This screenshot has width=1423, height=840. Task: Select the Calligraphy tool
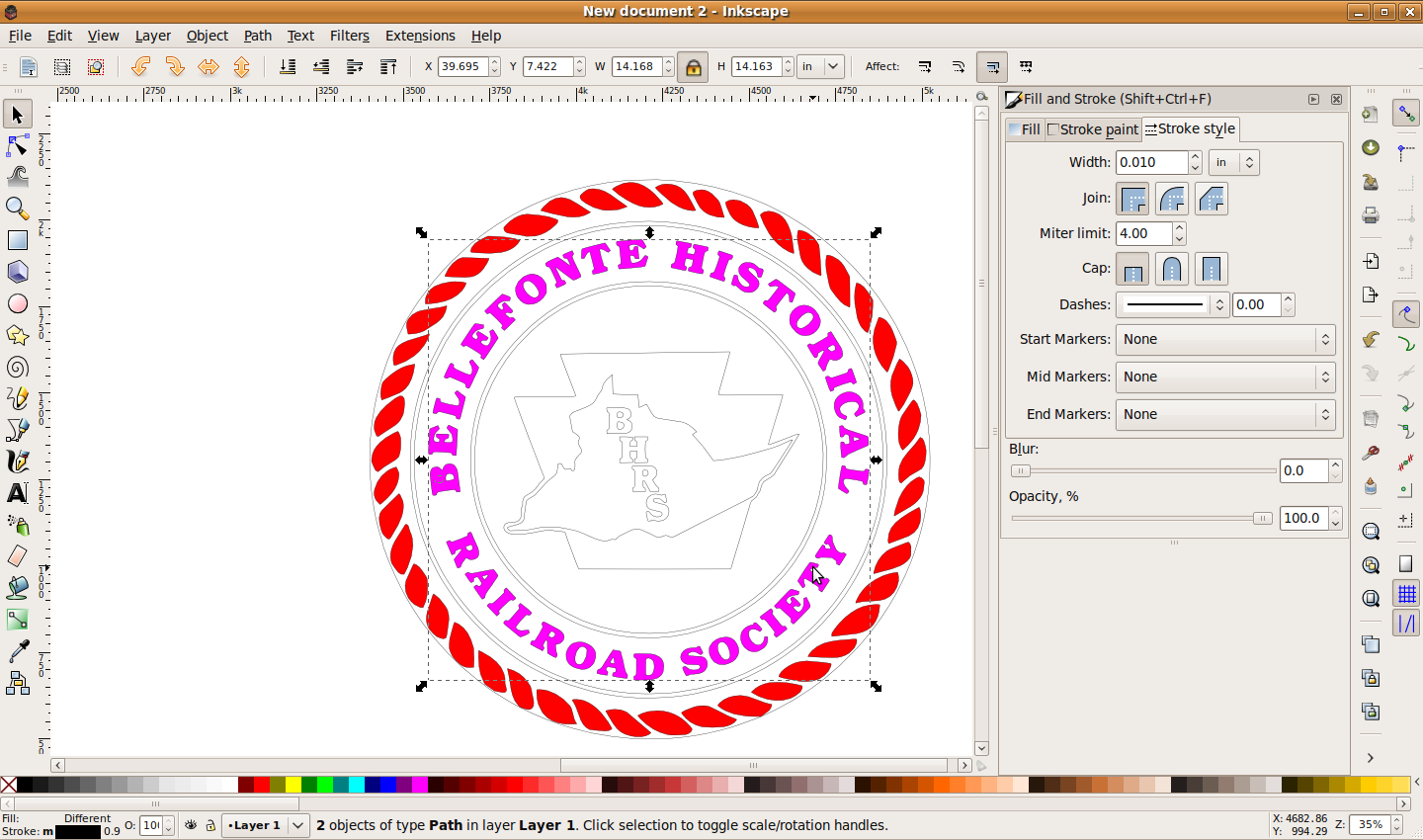tap(18, 462)
